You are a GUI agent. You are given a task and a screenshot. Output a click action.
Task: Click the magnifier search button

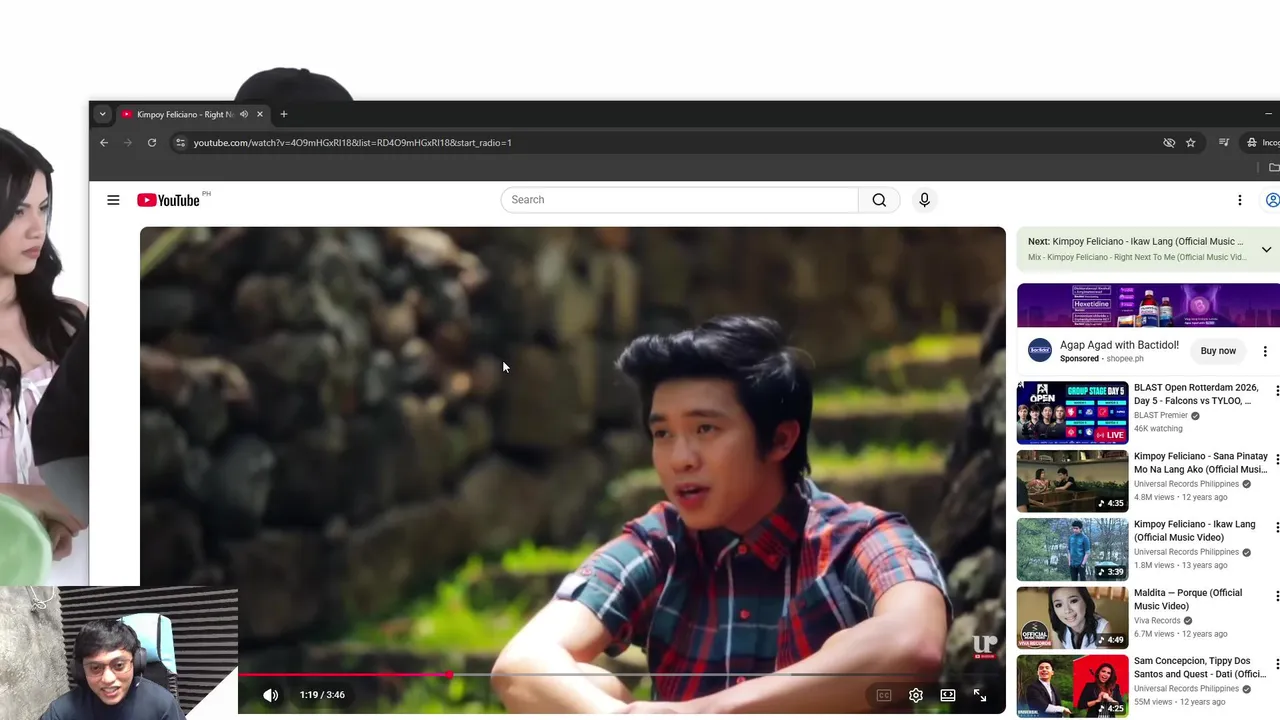879,200
